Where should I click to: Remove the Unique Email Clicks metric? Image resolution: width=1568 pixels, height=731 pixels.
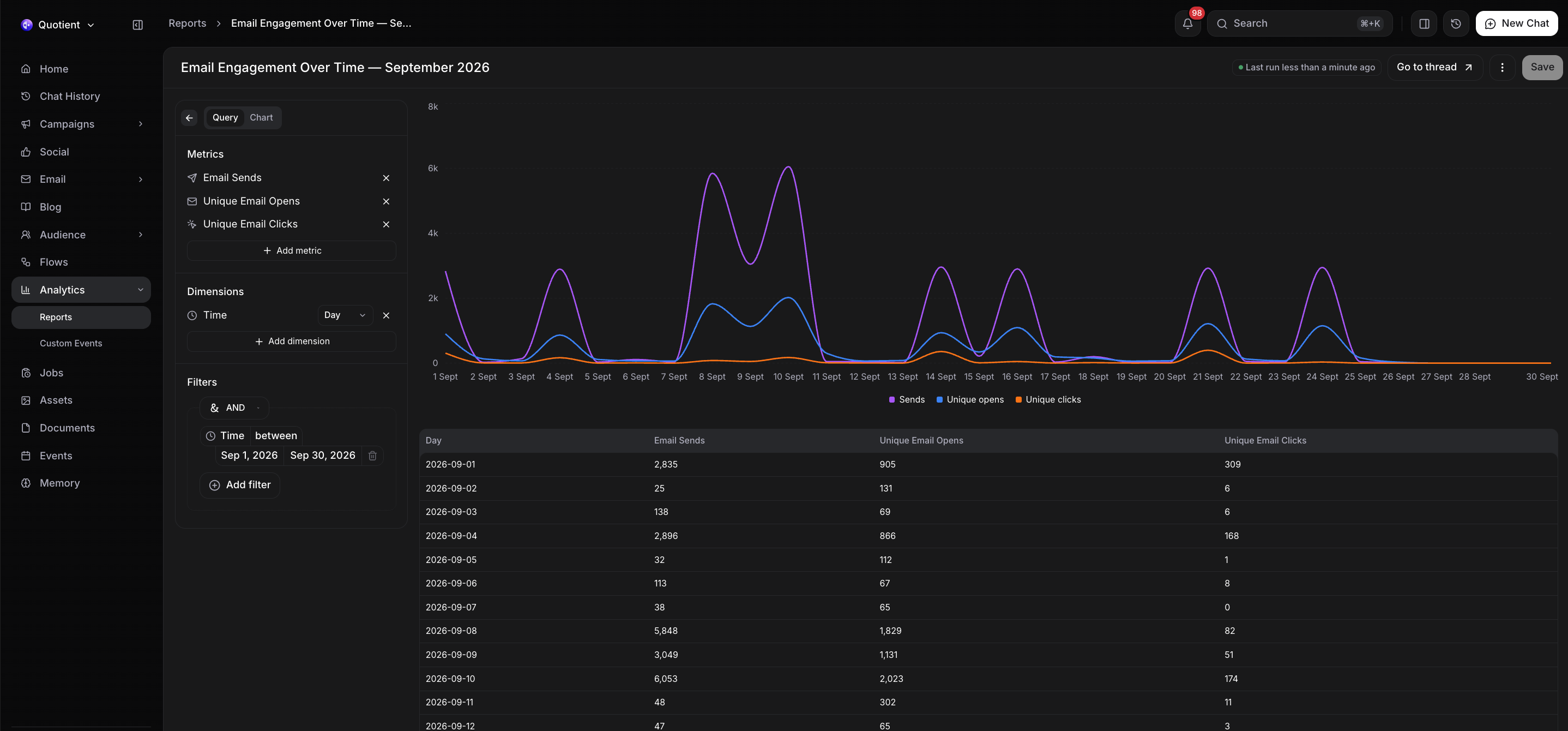point(386,224)
